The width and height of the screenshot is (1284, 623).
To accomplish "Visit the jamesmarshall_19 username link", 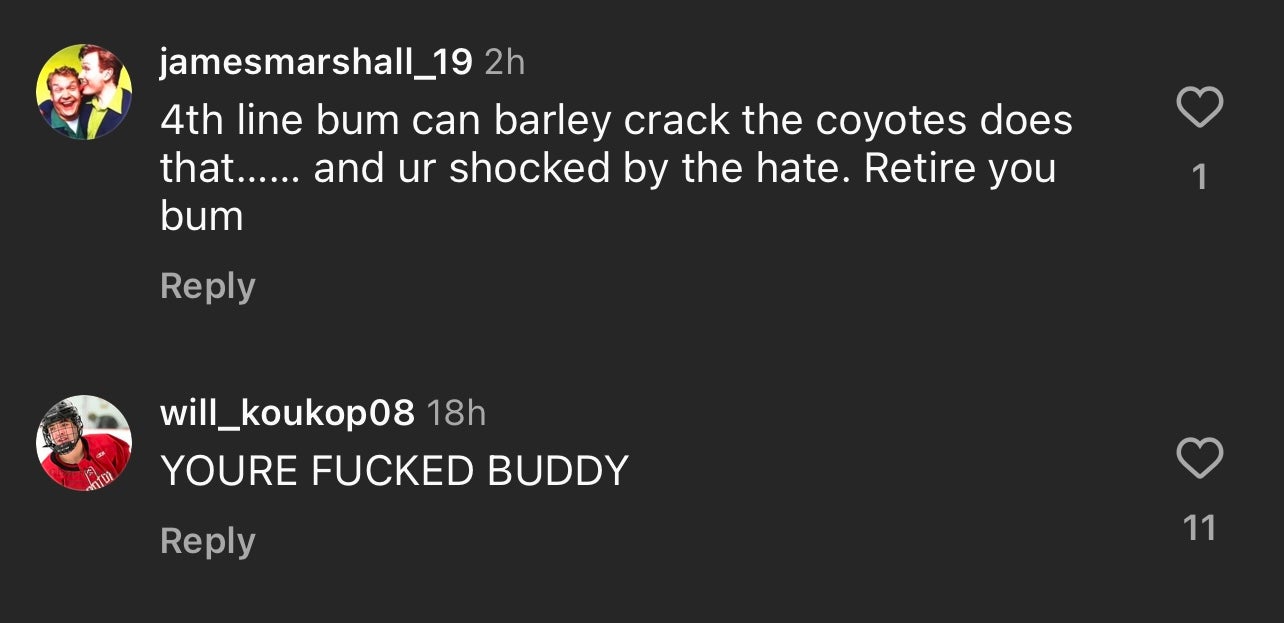I will [316, 63].
